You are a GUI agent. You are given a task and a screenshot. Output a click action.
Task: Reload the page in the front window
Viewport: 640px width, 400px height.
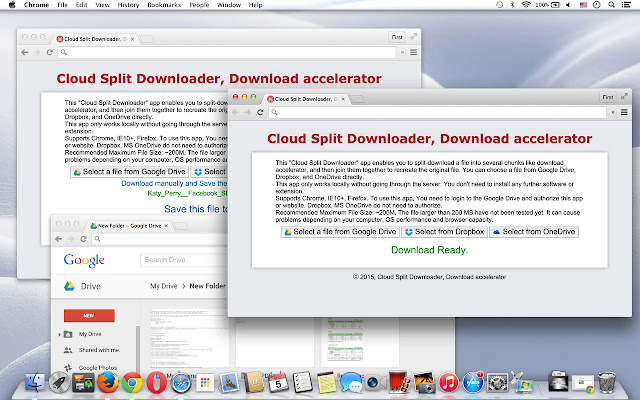tap(260, 112)
